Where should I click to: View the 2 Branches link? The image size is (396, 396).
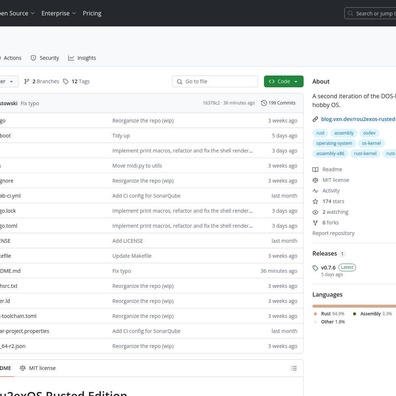pos(41,81)
